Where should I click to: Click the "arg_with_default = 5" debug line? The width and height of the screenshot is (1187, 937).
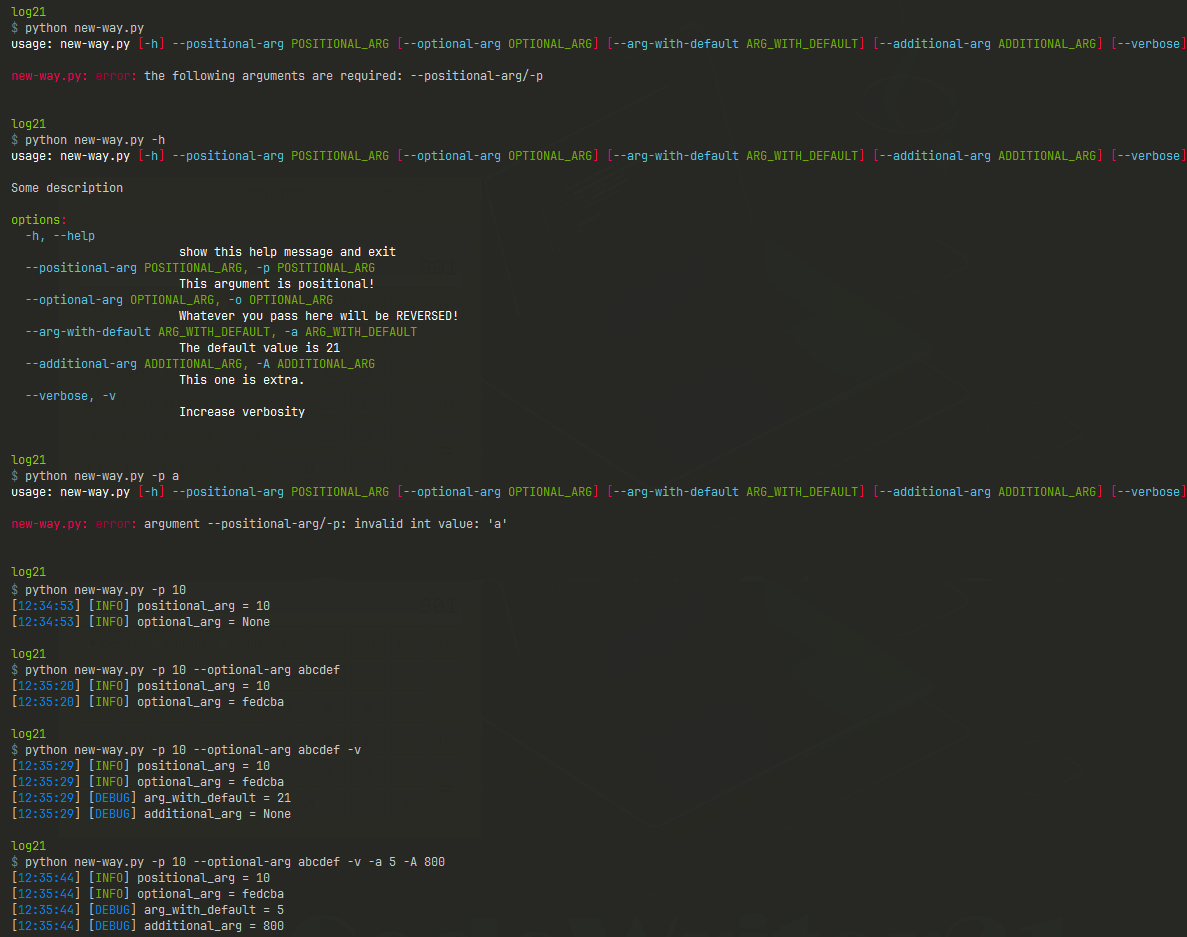coord(210,910)
